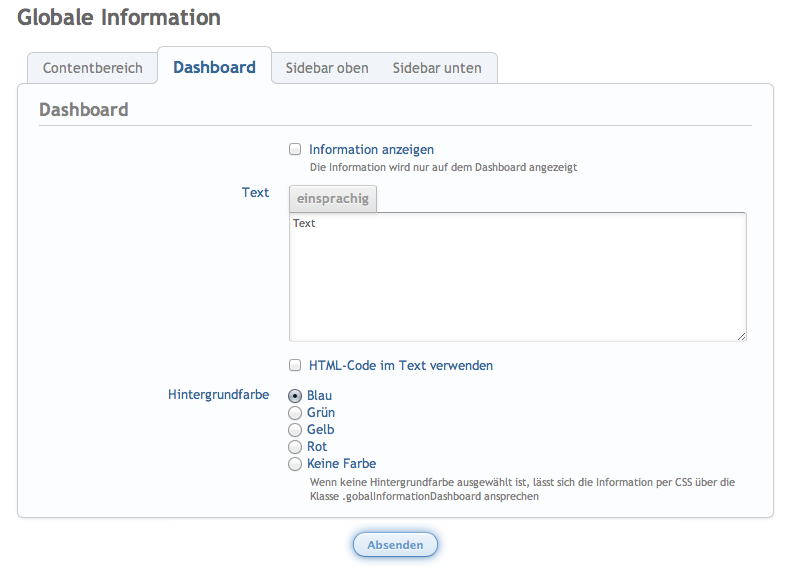Click the Information anzeigen label text
800x579 pixels.
click(x=371, y=149)
